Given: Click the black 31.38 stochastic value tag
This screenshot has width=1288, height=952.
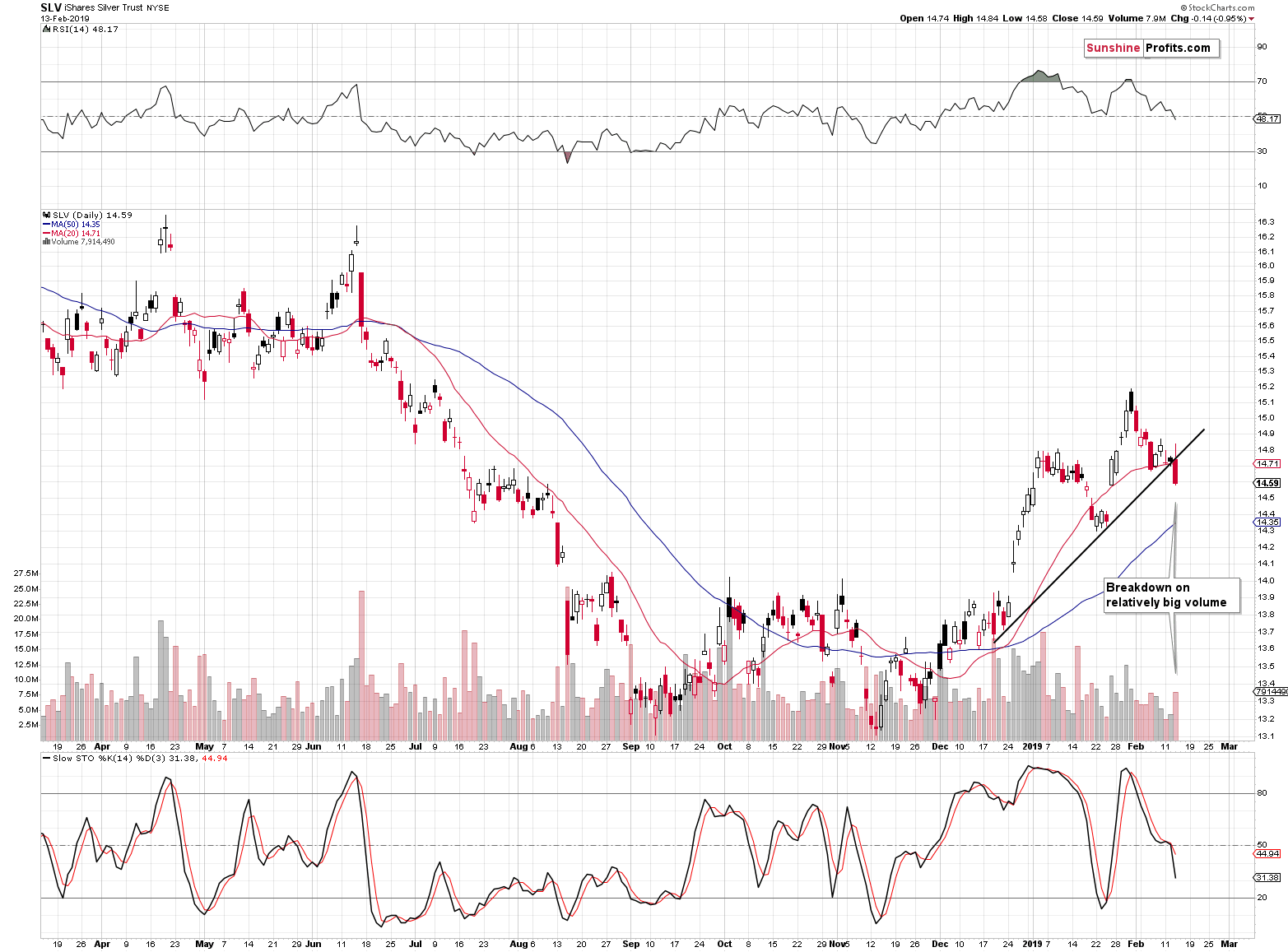Looking at the screenshot, I should tap(1267, 878).
